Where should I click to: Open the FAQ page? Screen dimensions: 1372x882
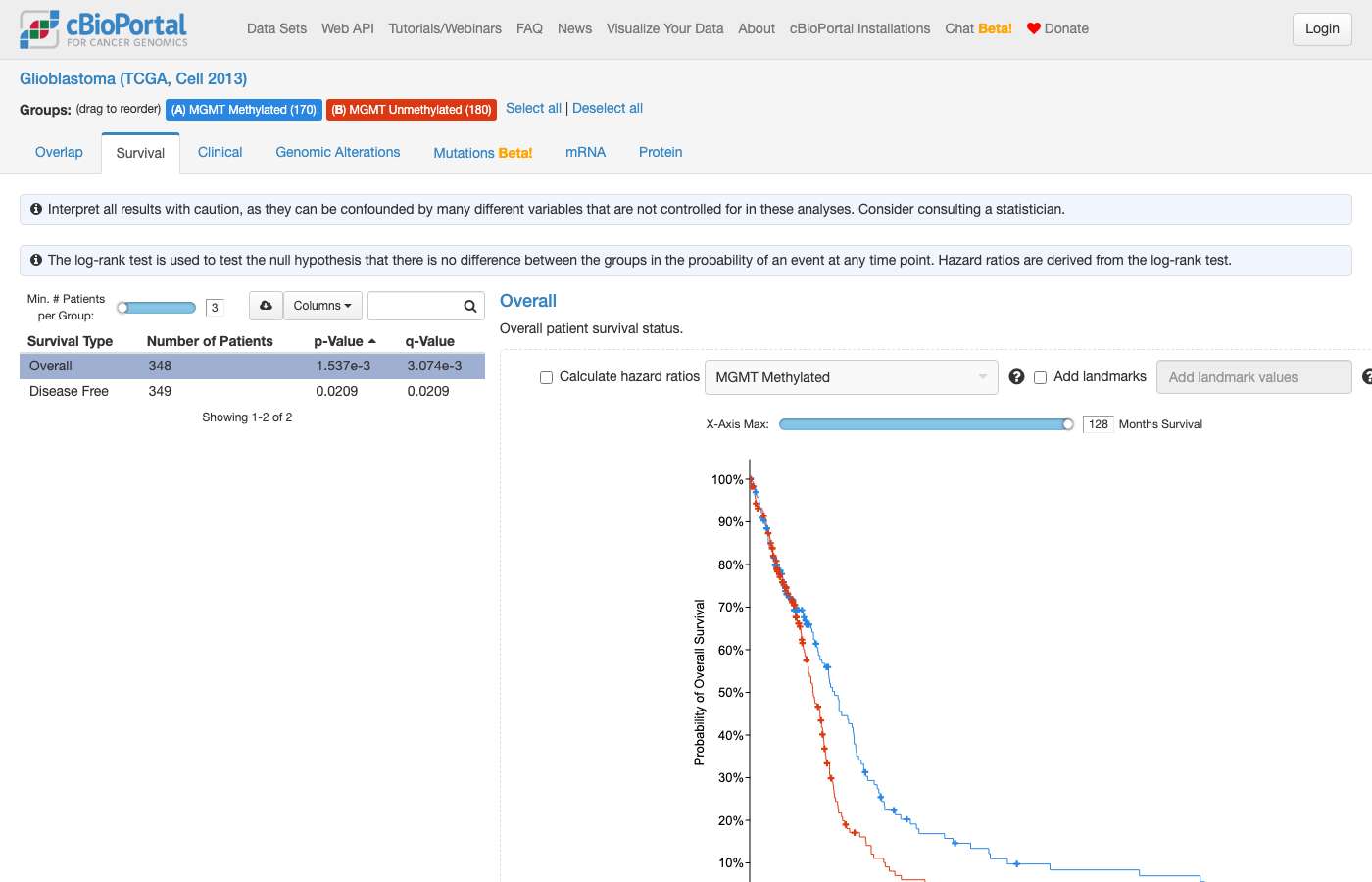pyautogui.click(x=529, y=28)
